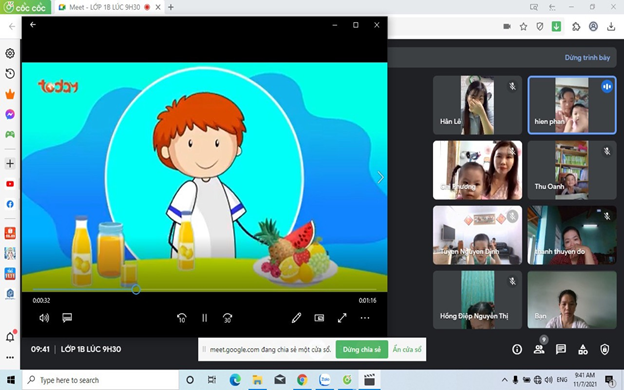Select Hồng Điệp Nguyễn Thị participant tile
The height and width of the screenshot is (390, 624).
477,300
